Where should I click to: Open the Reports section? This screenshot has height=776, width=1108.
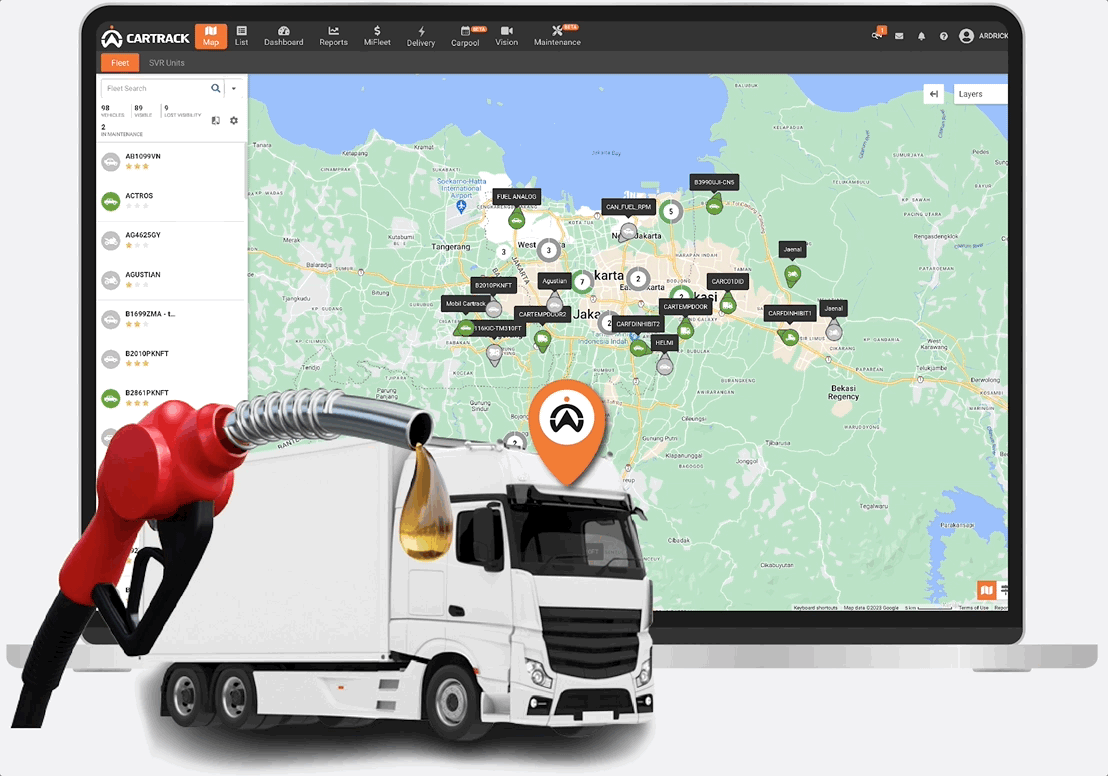click(x=334, y=36)
